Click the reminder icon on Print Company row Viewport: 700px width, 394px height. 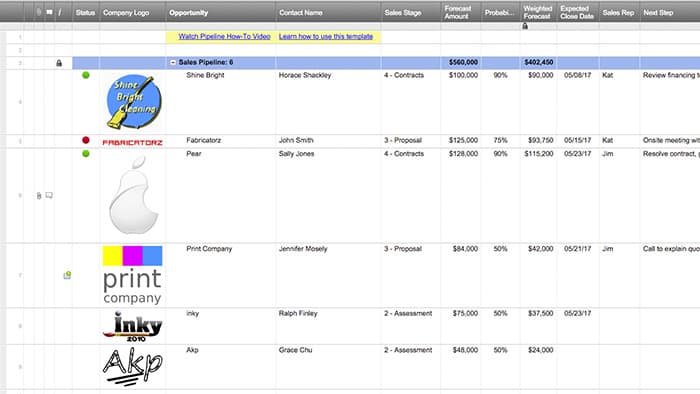coord(67,275)
